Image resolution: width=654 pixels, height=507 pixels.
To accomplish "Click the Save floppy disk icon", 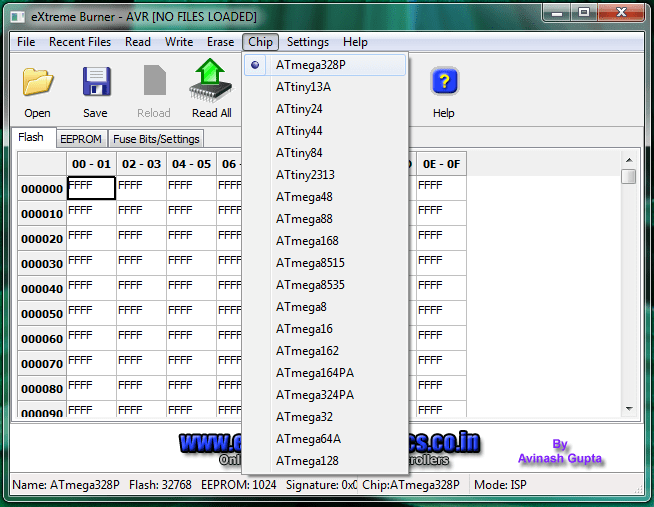I will (96, 82).
